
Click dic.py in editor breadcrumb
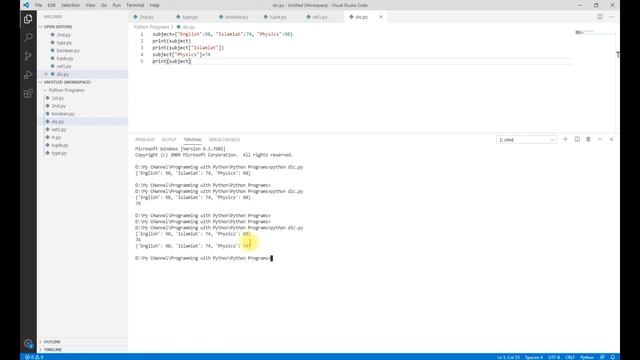[188, 27]
